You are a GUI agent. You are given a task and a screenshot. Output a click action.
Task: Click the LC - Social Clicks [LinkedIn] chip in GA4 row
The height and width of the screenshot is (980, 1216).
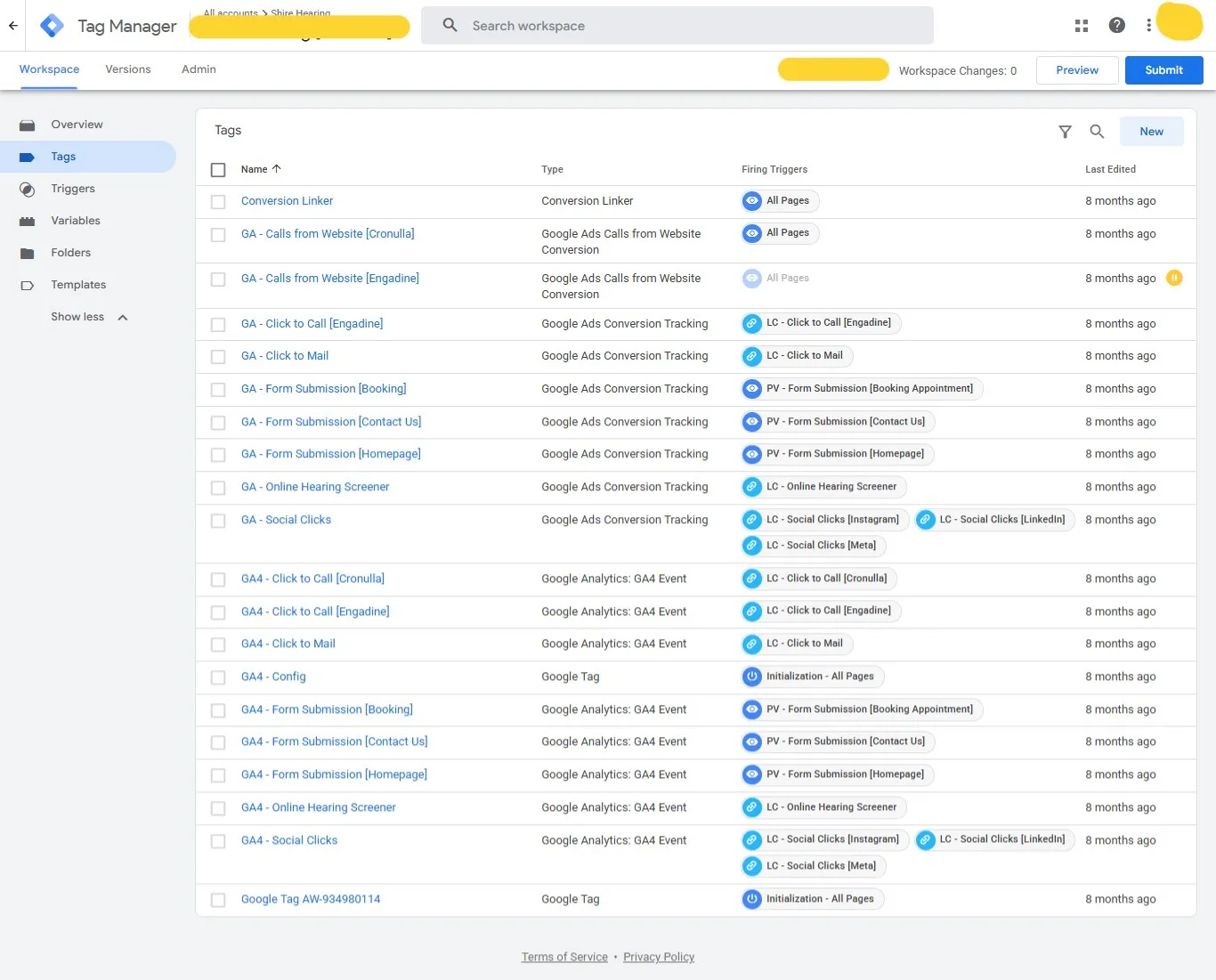click(994, 839)
